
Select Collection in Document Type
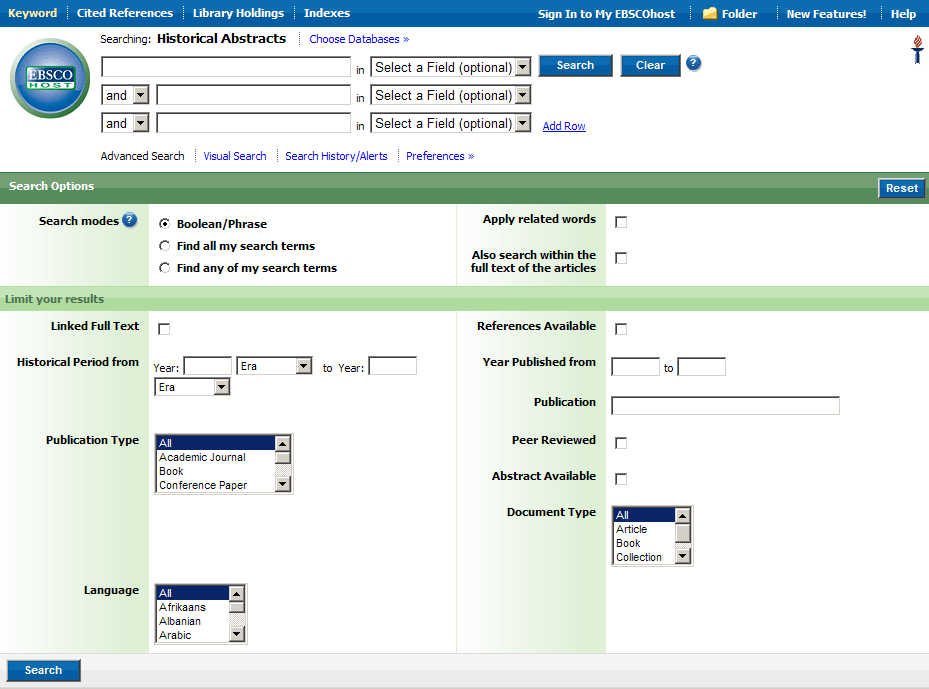click(645, 557)
